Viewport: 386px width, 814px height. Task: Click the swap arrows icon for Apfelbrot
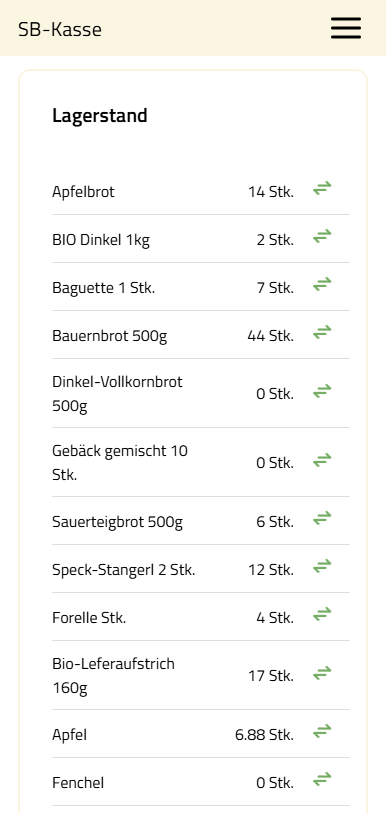[322, 189]
